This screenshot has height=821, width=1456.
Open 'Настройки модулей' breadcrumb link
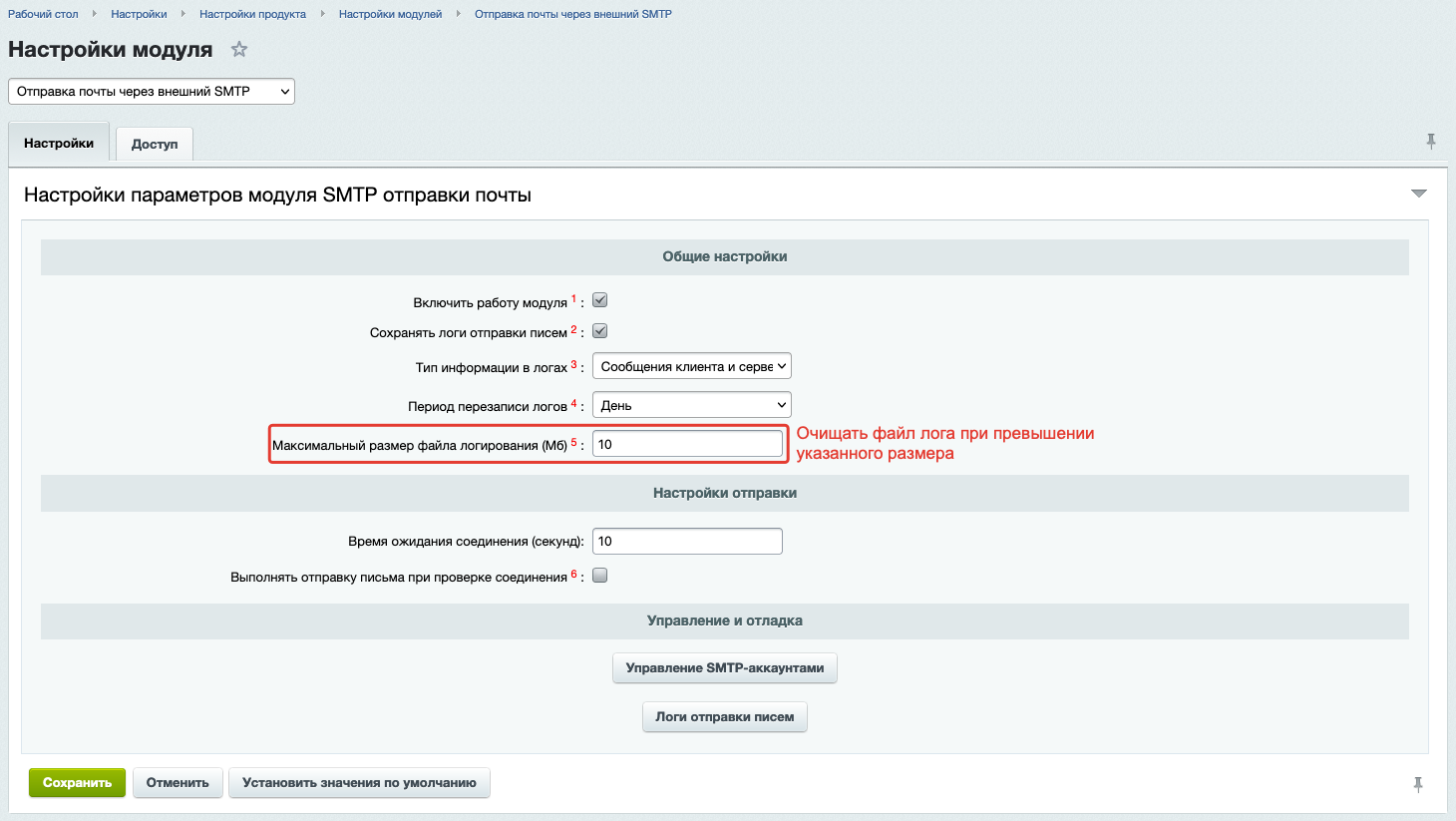(x=390, y=14)
